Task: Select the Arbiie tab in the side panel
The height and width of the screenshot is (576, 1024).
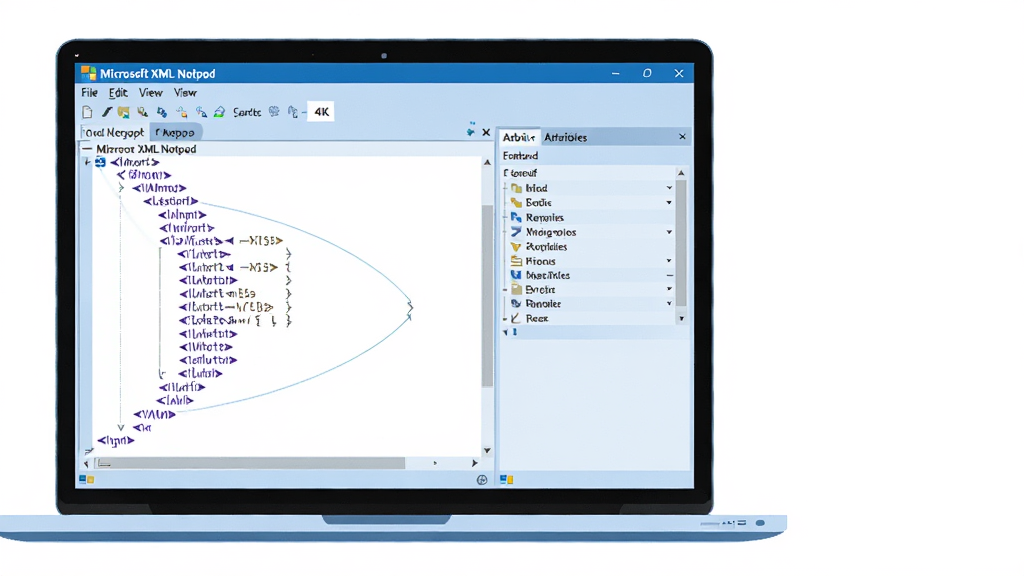Action: (519, 137)
